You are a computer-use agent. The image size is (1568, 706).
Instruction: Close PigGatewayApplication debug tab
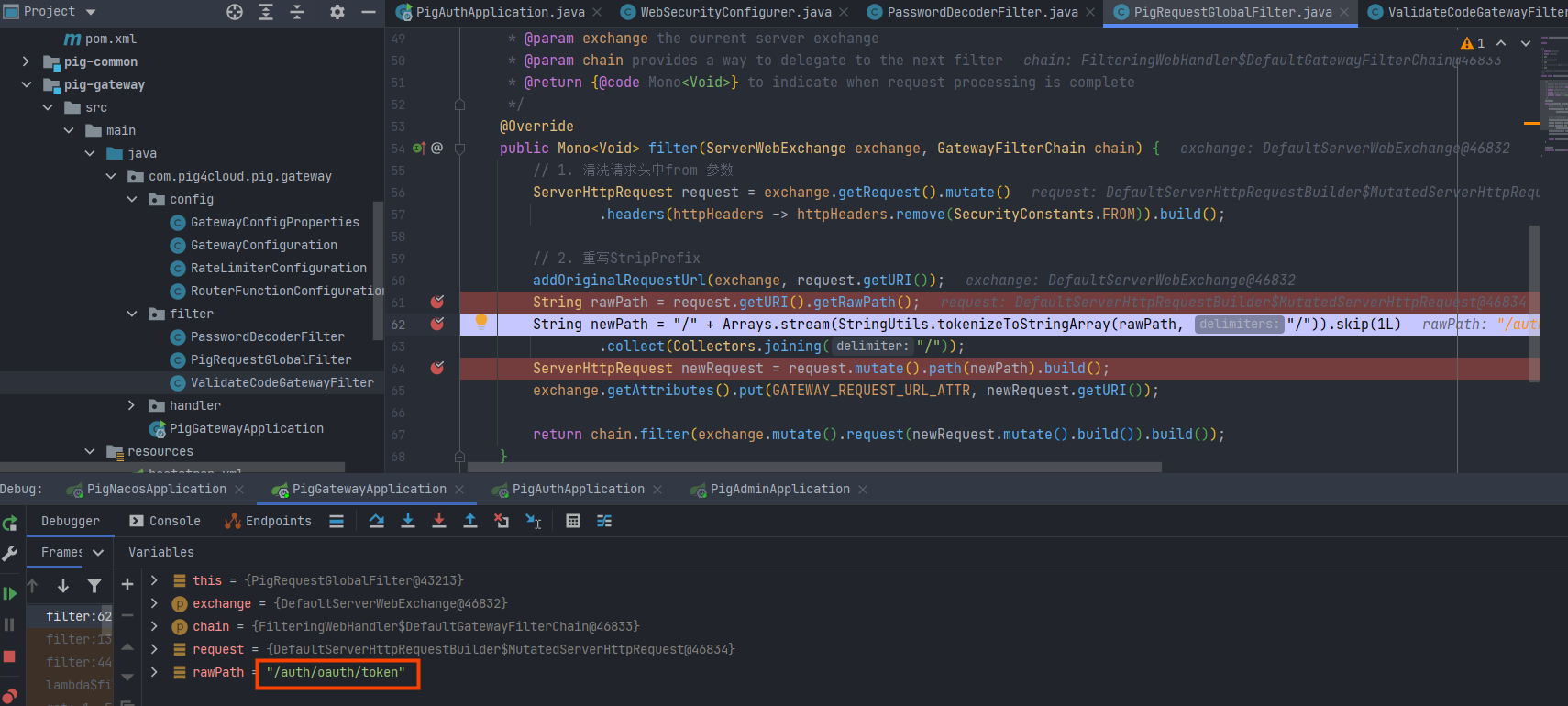[459, 490]
